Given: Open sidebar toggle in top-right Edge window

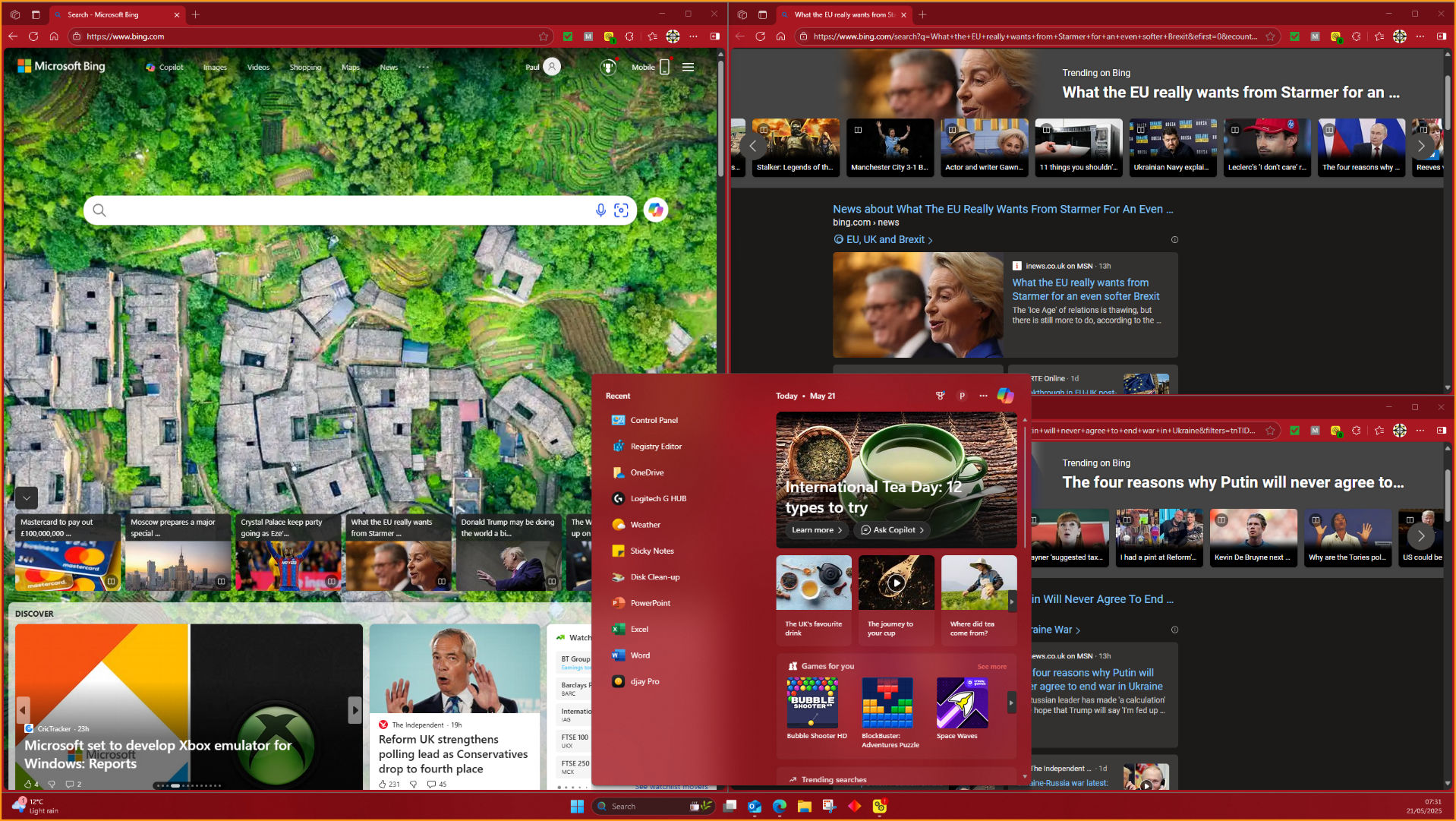Looking at the screenshot, I should click(1441, 36).
